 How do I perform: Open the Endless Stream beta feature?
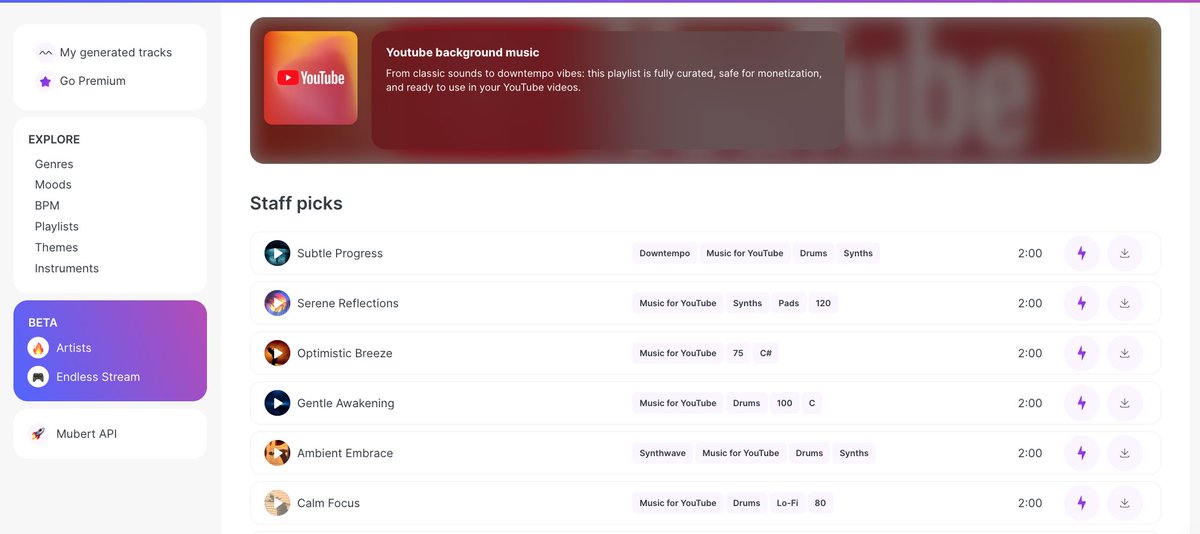coord(98,377)
